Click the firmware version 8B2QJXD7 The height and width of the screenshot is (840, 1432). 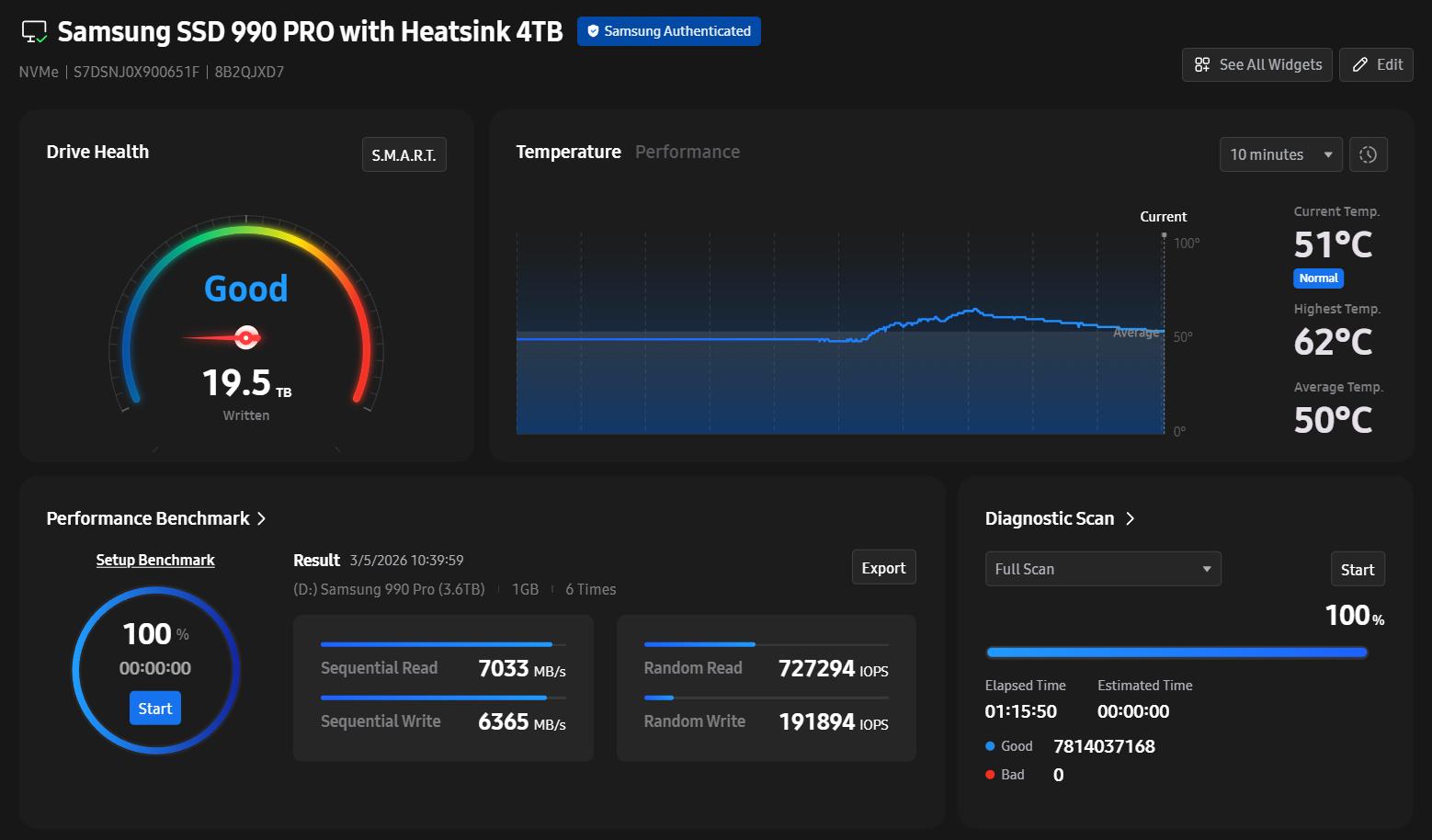tap(249, 73)
